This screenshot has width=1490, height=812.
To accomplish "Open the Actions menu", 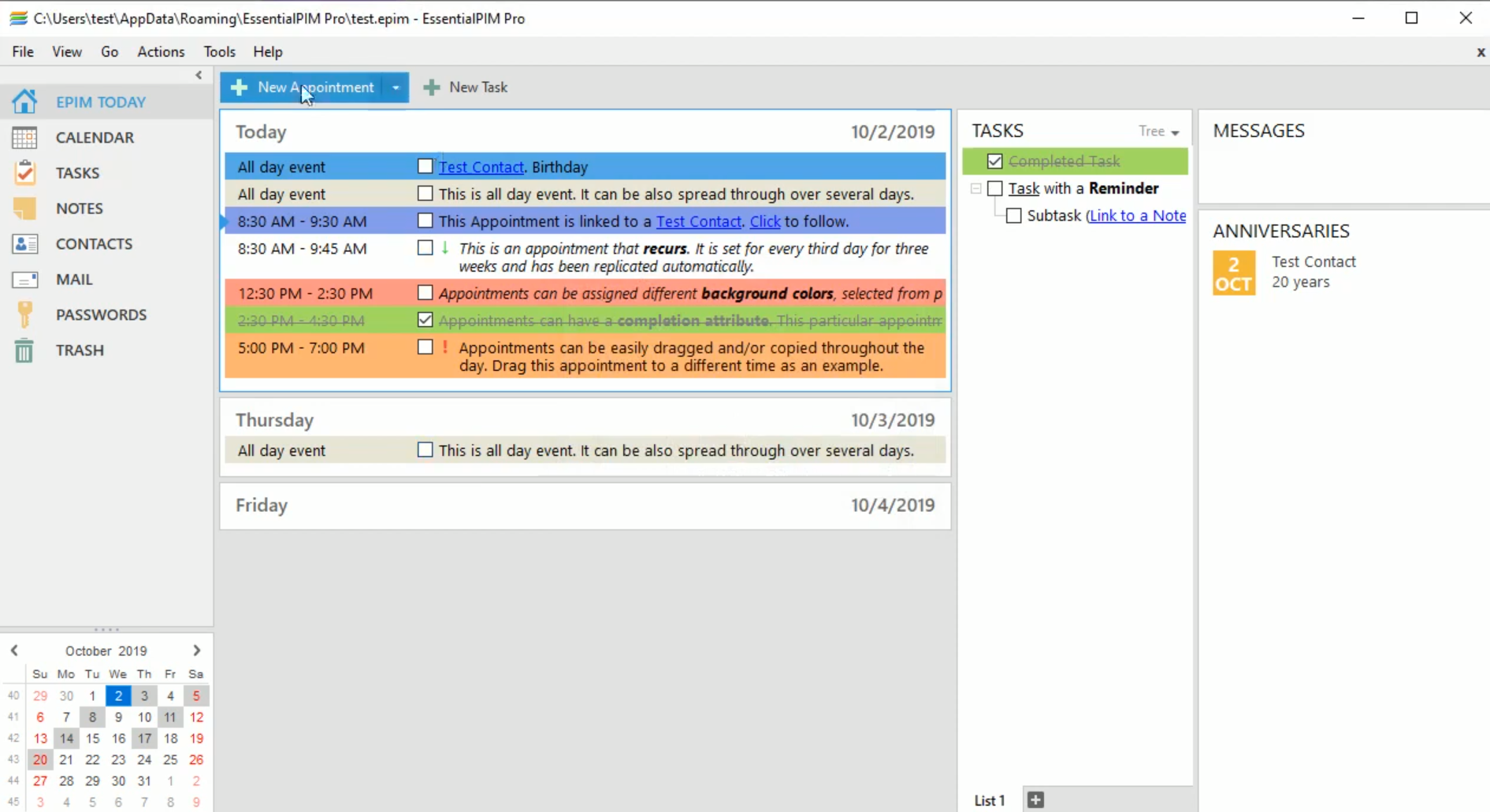I will coord(160,51).
